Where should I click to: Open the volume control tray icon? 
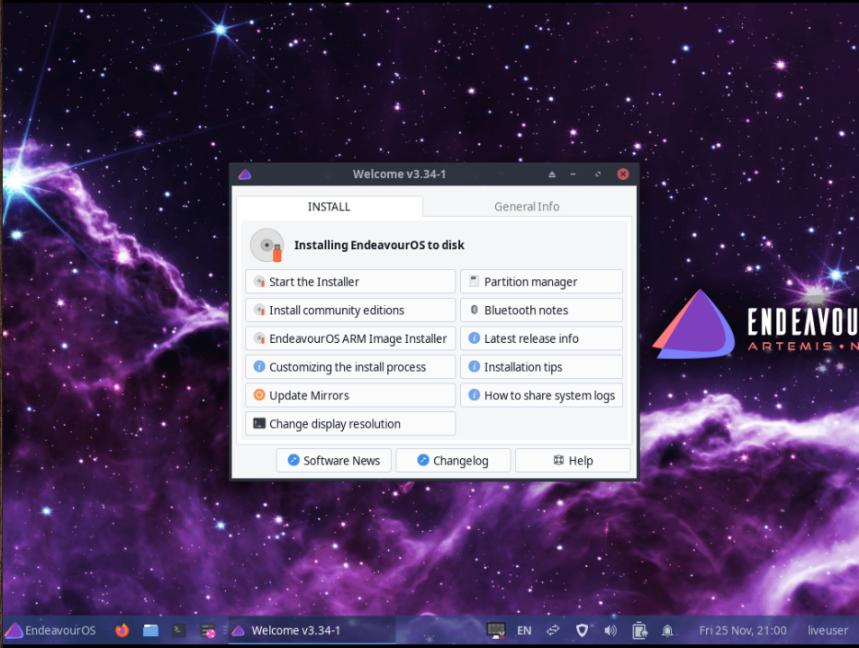pyautogui.click(x=610, y=630)
